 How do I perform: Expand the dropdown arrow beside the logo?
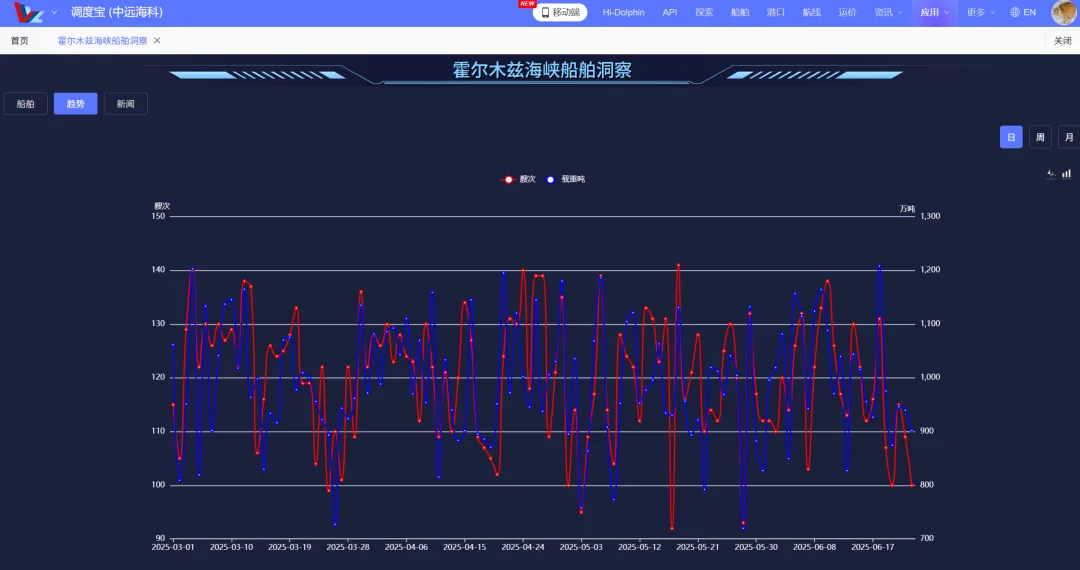point(54,12)
